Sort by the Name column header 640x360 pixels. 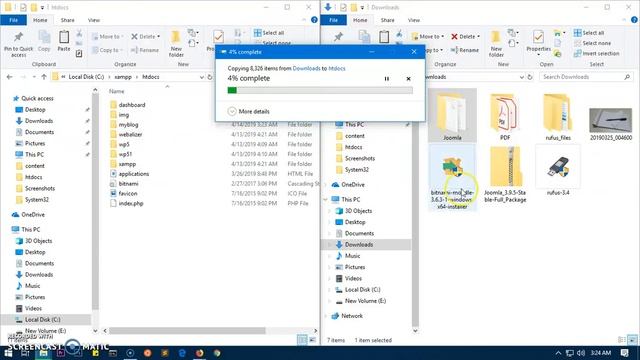117,91
